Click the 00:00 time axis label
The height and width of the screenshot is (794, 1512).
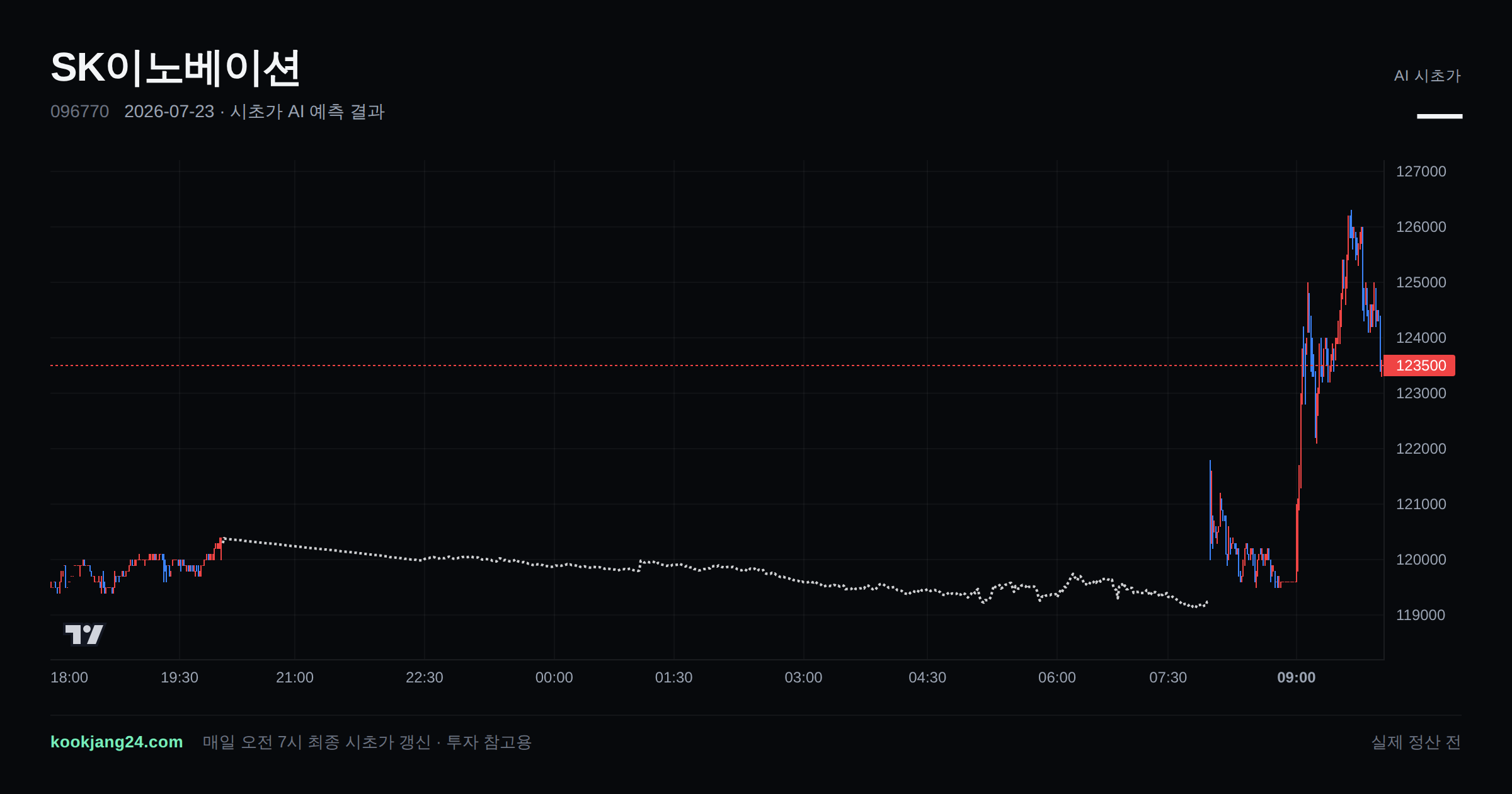click(x=554, y=677)
